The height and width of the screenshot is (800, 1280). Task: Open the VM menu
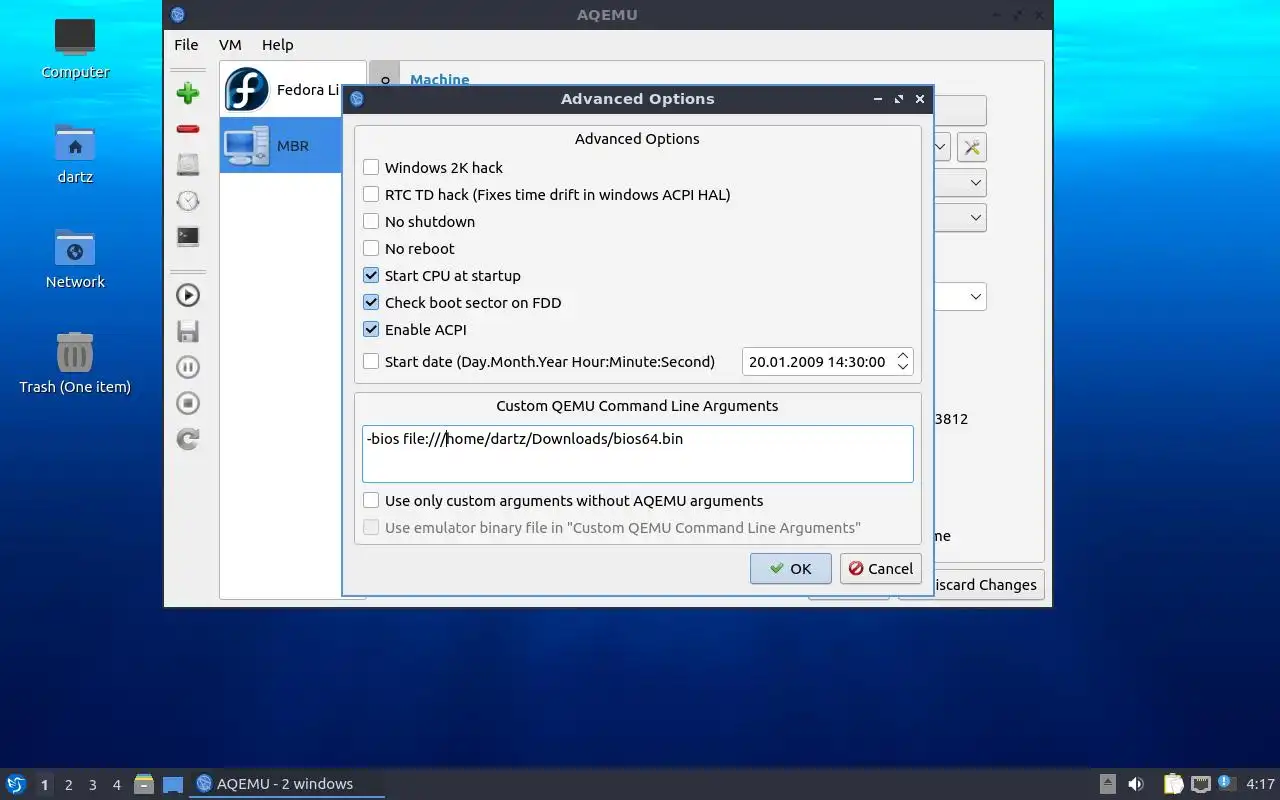230,45
